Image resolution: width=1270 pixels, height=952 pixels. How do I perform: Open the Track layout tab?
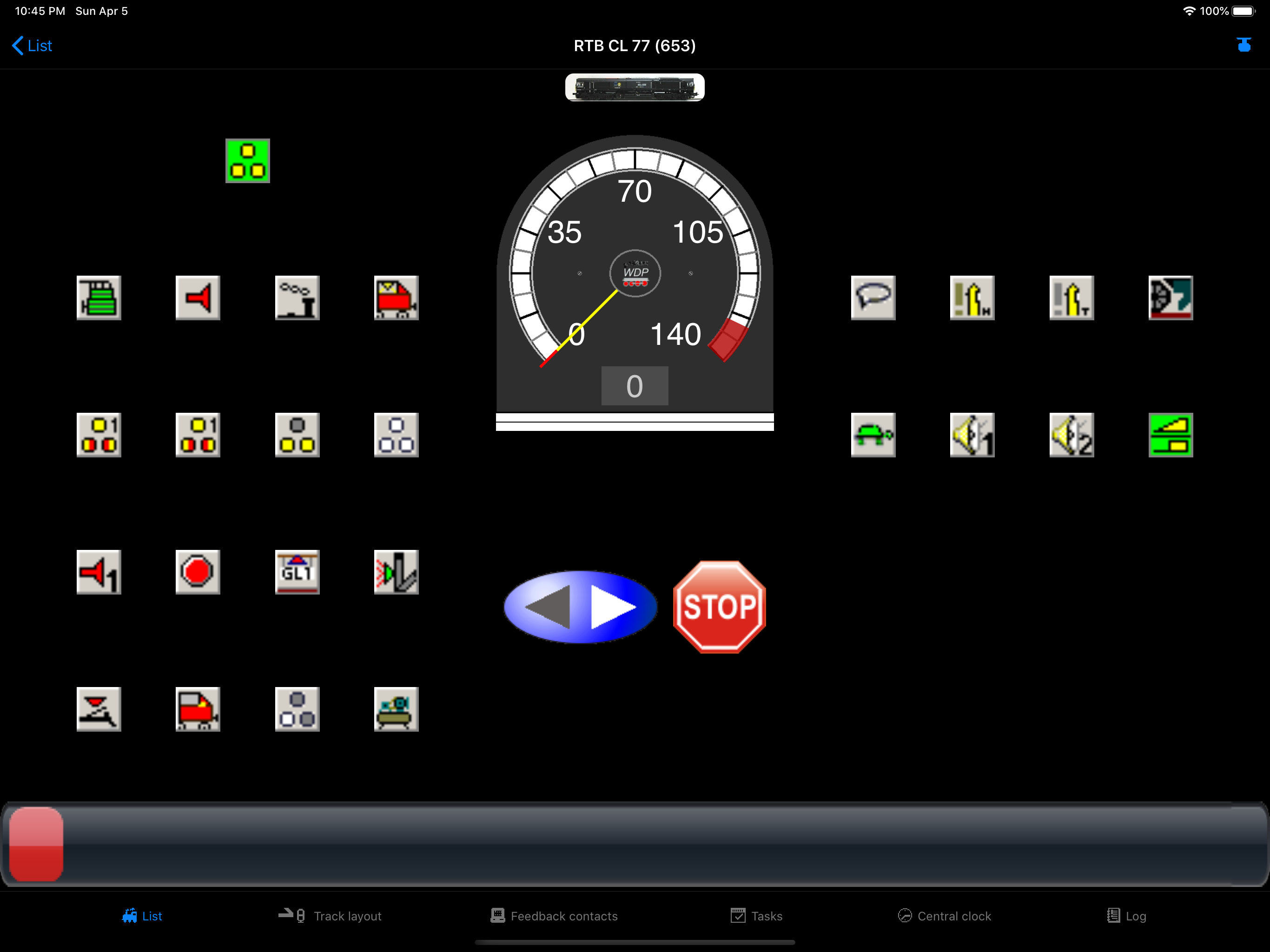330,916
